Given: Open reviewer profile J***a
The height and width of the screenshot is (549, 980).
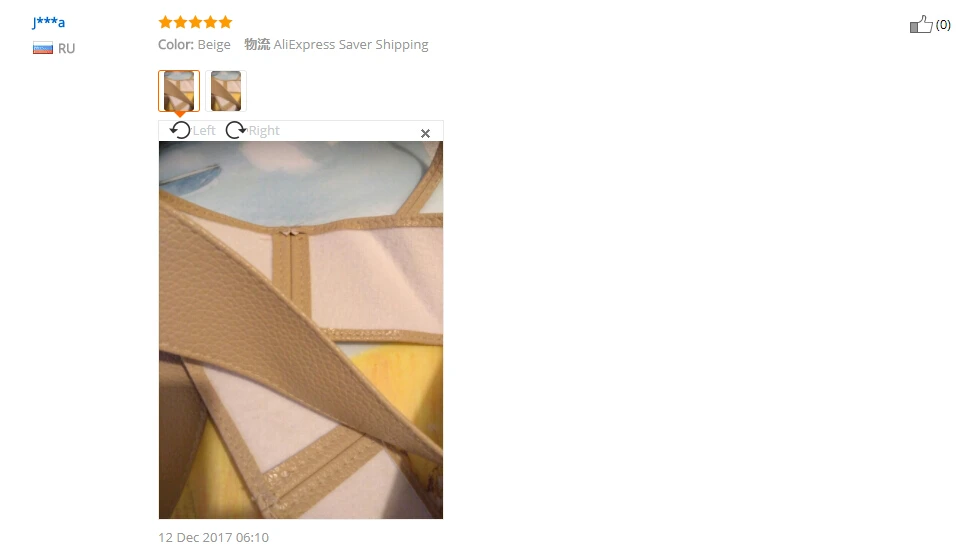Looking at the screenshot, I should click(48, 23).
